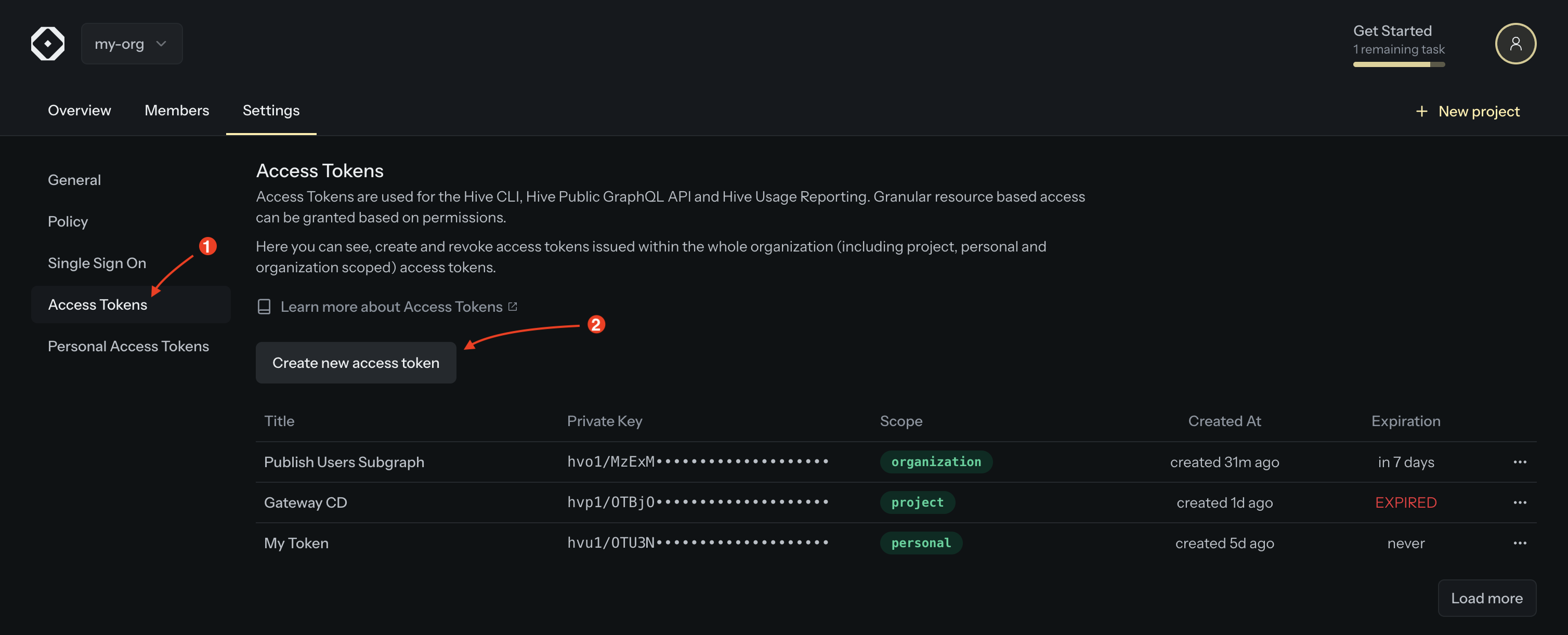This screenshot has width=1568, height=635.
Task: Select General in the settings sidebar
Action: 74,180
